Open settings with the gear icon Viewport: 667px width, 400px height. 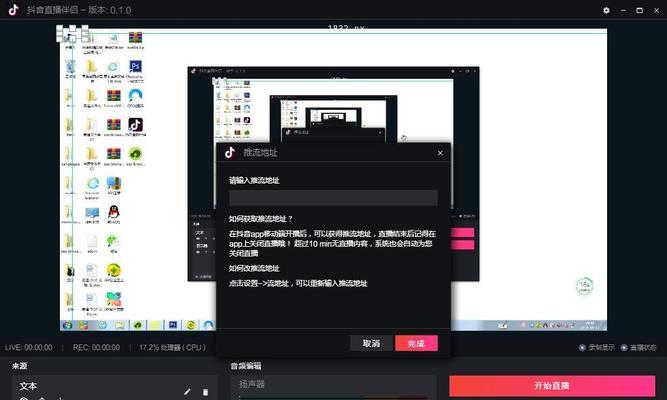point(607,10)
